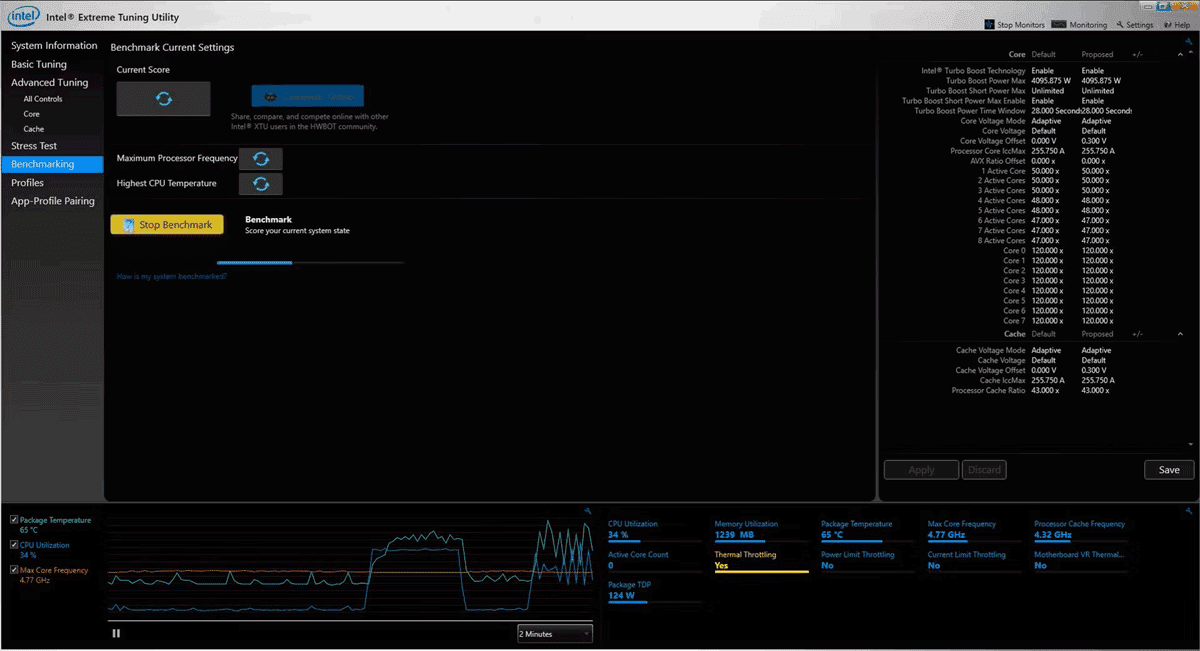Collapse the Core settings section
The height and width of the screenshot is (651, 1200).
coord(1180,55)
